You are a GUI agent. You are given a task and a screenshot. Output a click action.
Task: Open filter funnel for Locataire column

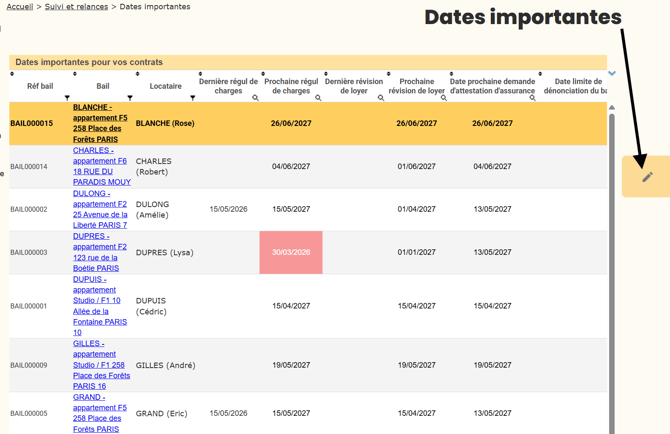193,98
